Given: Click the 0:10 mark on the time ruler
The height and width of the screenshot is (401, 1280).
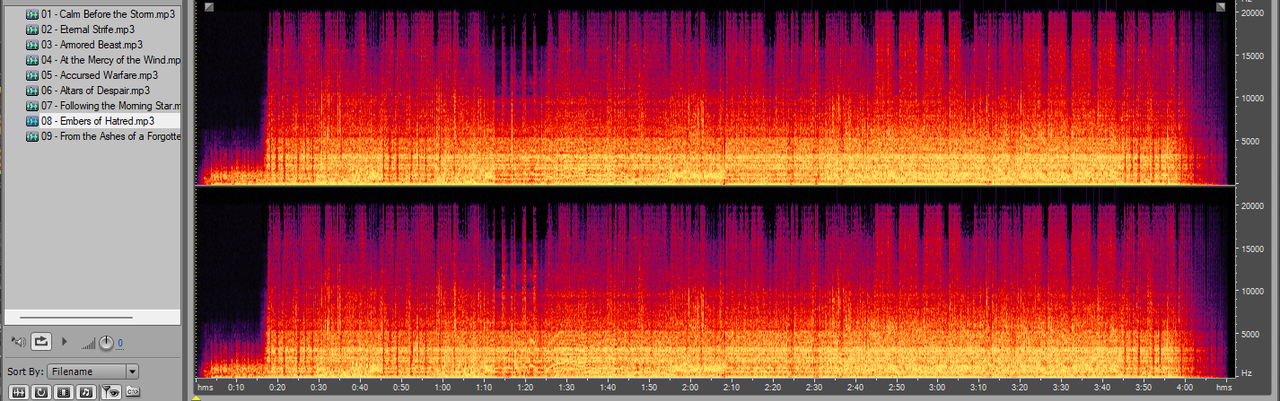Looking at the screenshot, I should (236, 387).
